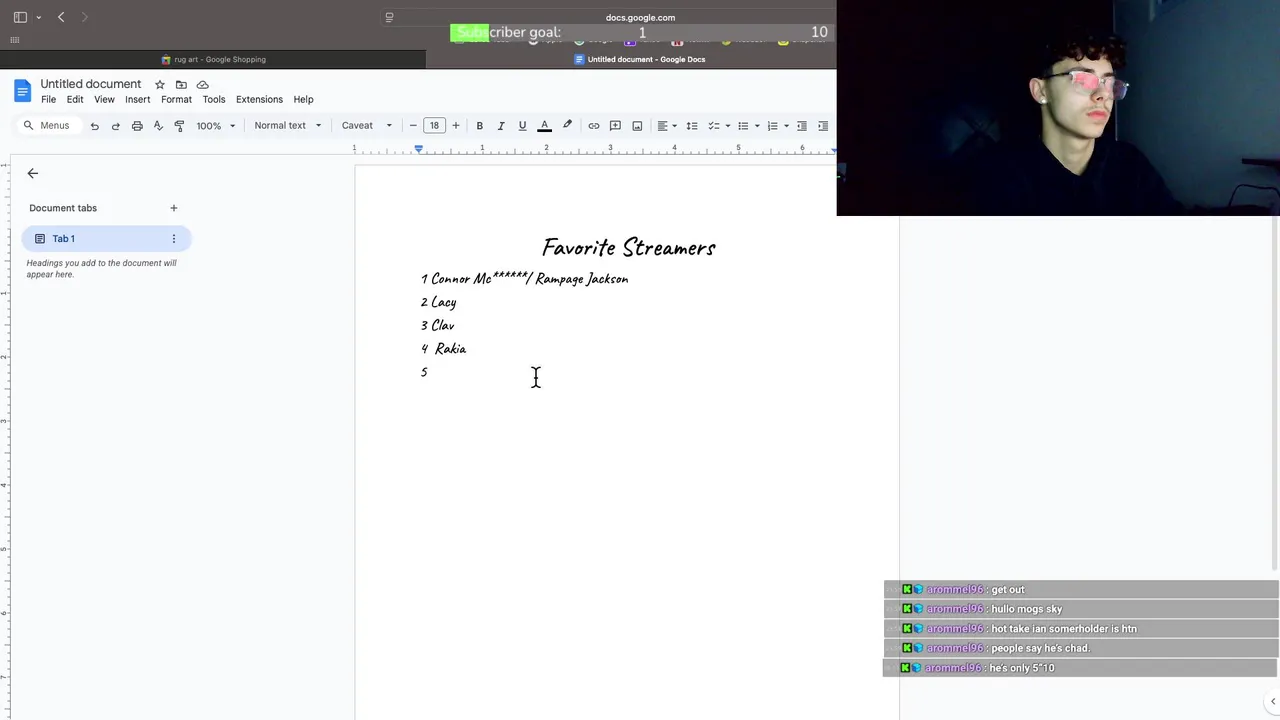Click the docs.google.com address bar

640,17
